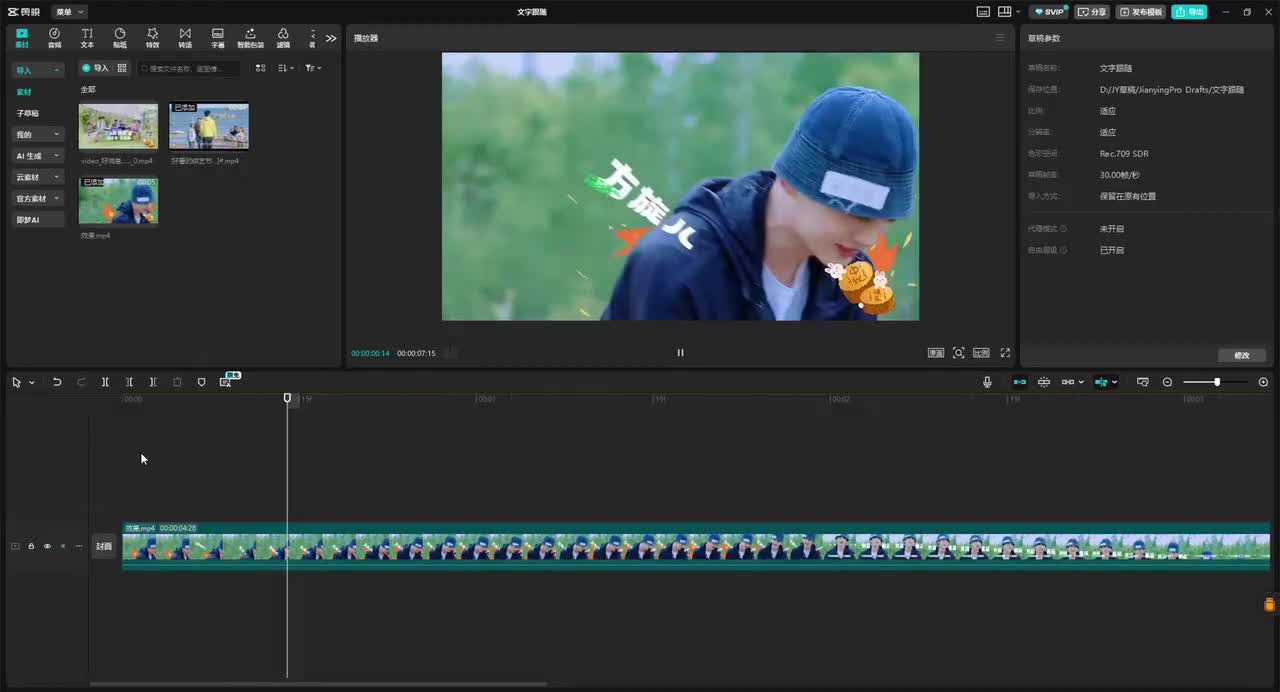Viewport: 1280px width, 692px height.
Task: Click the 发布模板 publish template button
Action: coord(1141,12)
